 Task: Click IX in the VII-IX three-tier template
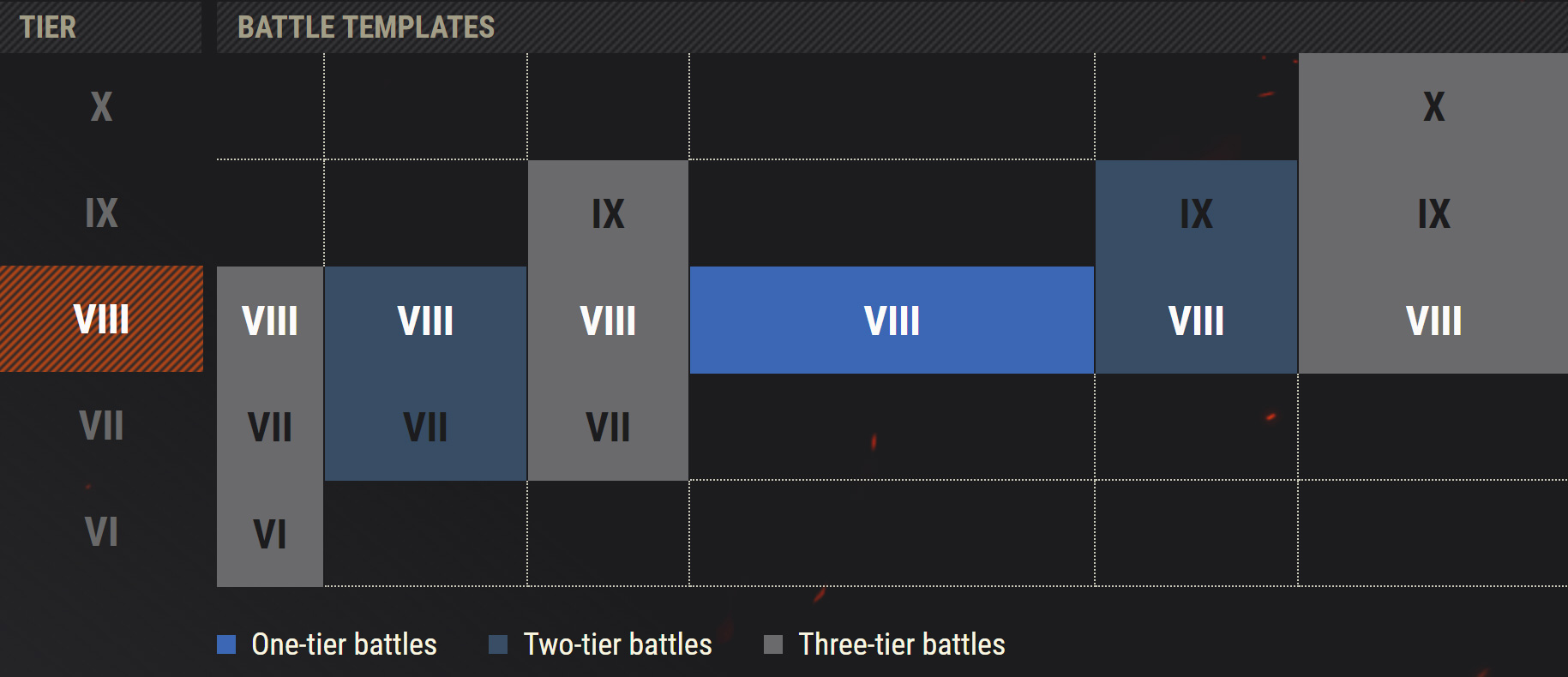click(608, 213)
